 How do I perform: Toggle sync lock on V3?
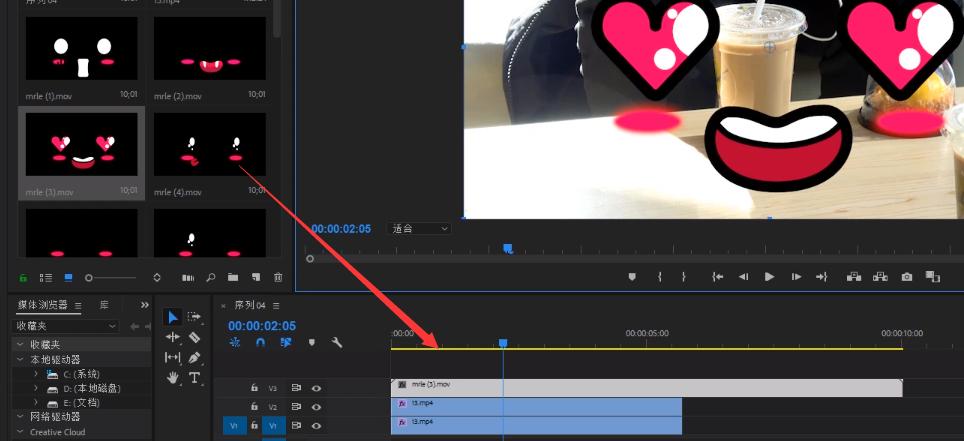[x=296, y=388]
